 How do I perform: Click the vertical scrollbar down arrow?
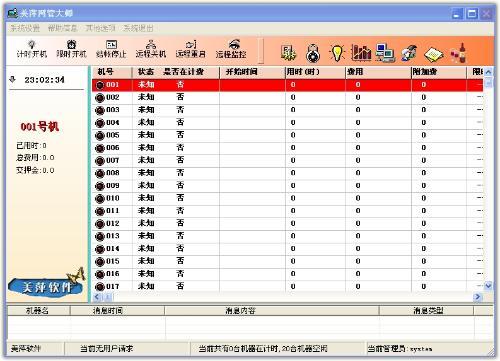(x=488, y=286)
